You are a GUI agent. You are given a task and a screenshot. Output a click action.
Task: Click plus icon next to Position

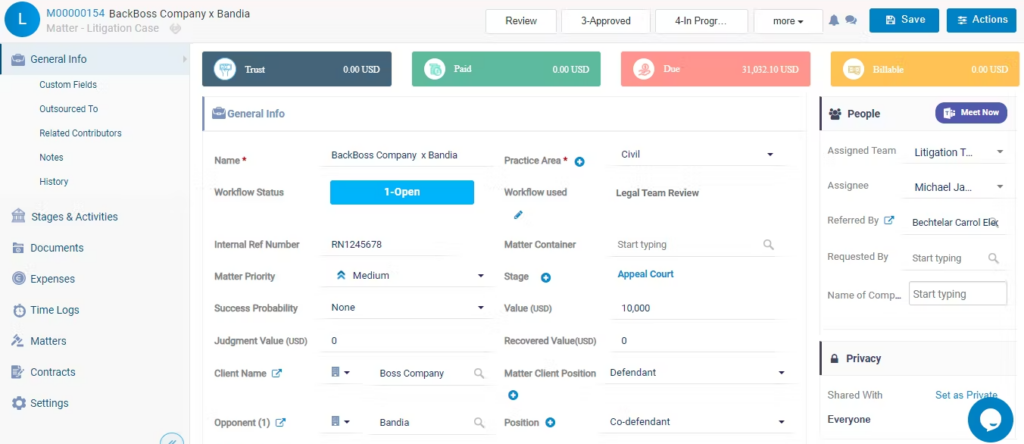click(x=550, y=422)
